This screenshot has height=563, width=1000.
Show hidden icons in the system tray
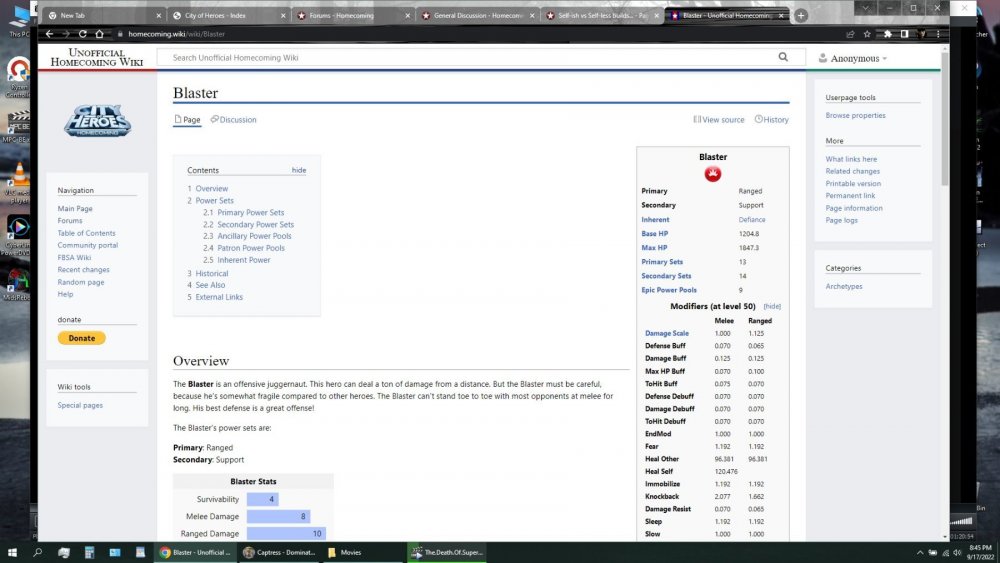point(919,552)
